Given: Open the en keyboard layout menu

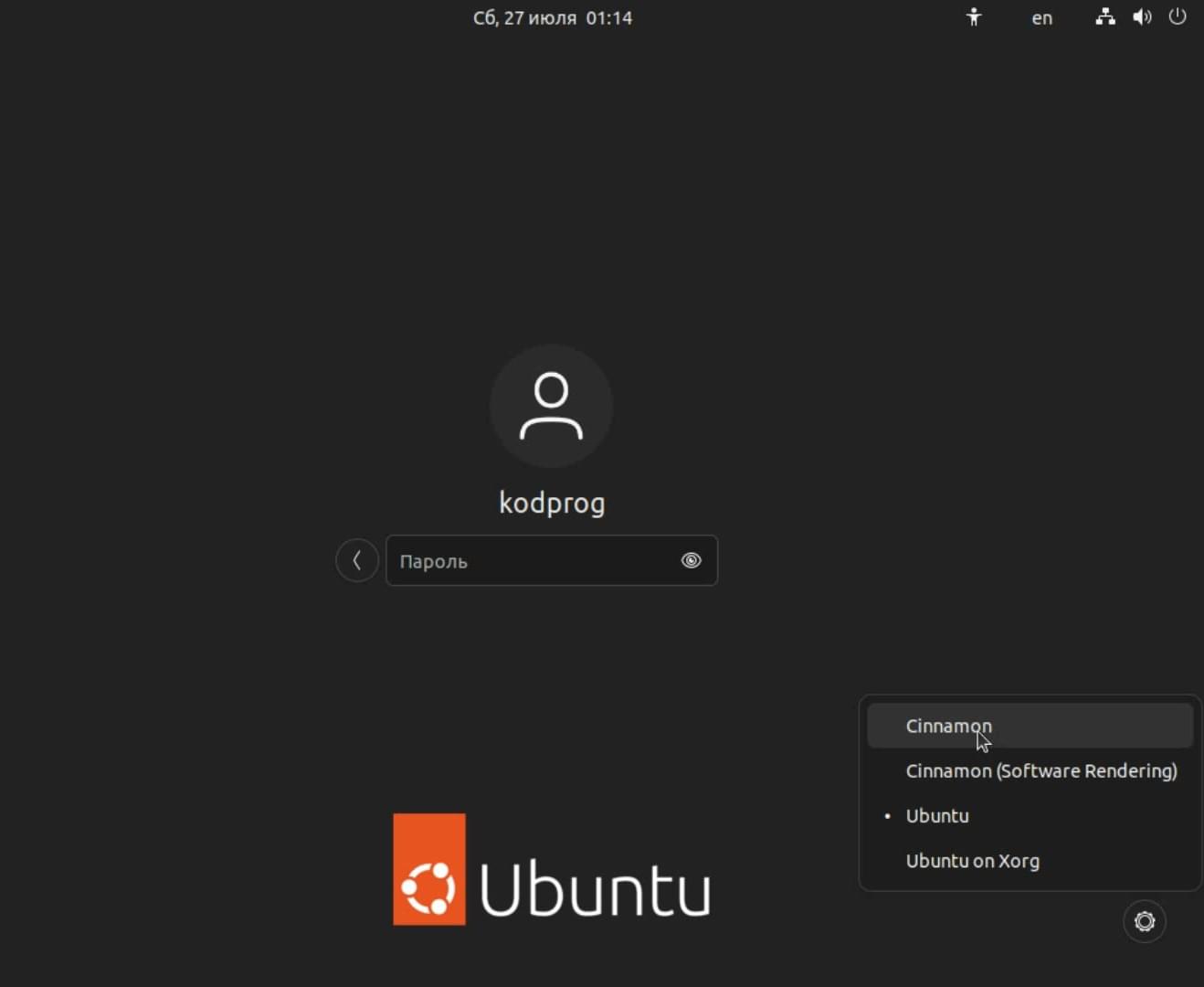Looking at the screenshot, I should point(1042,17).
